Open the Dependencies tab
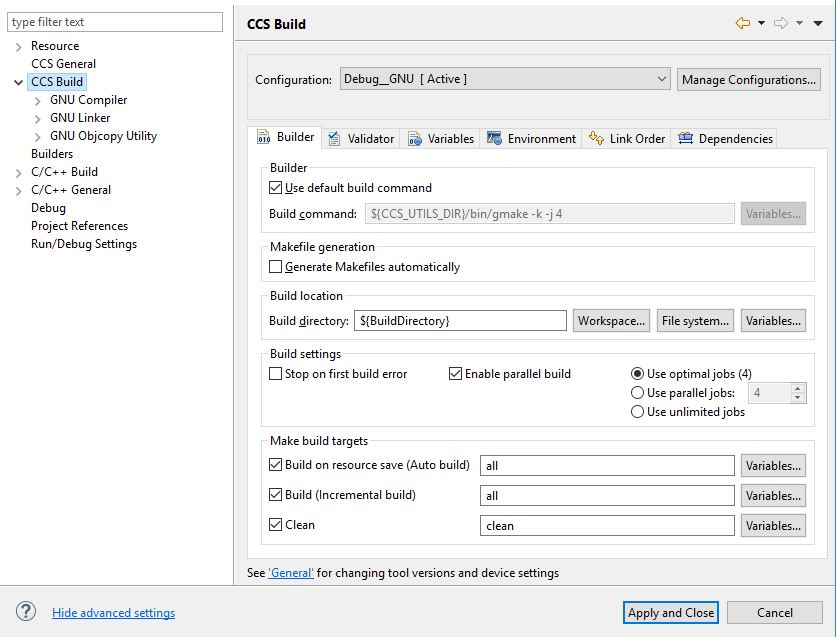Viewport: 836px width, 637px height. click(x=725, y=139)
